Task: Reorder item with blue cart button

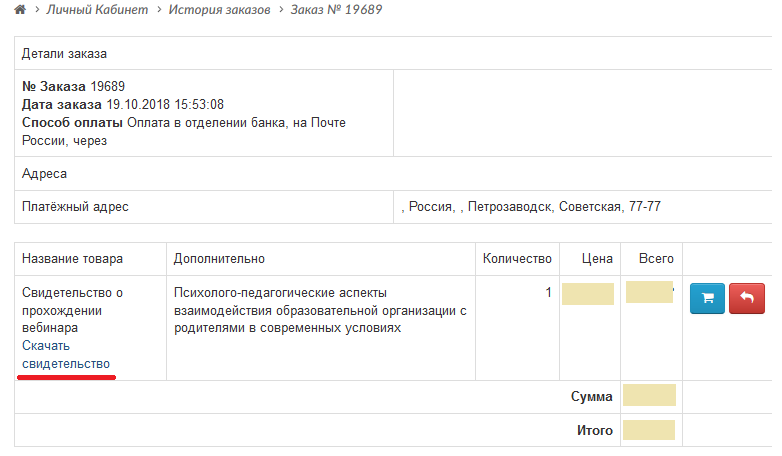Action: (x=707, y=298)
